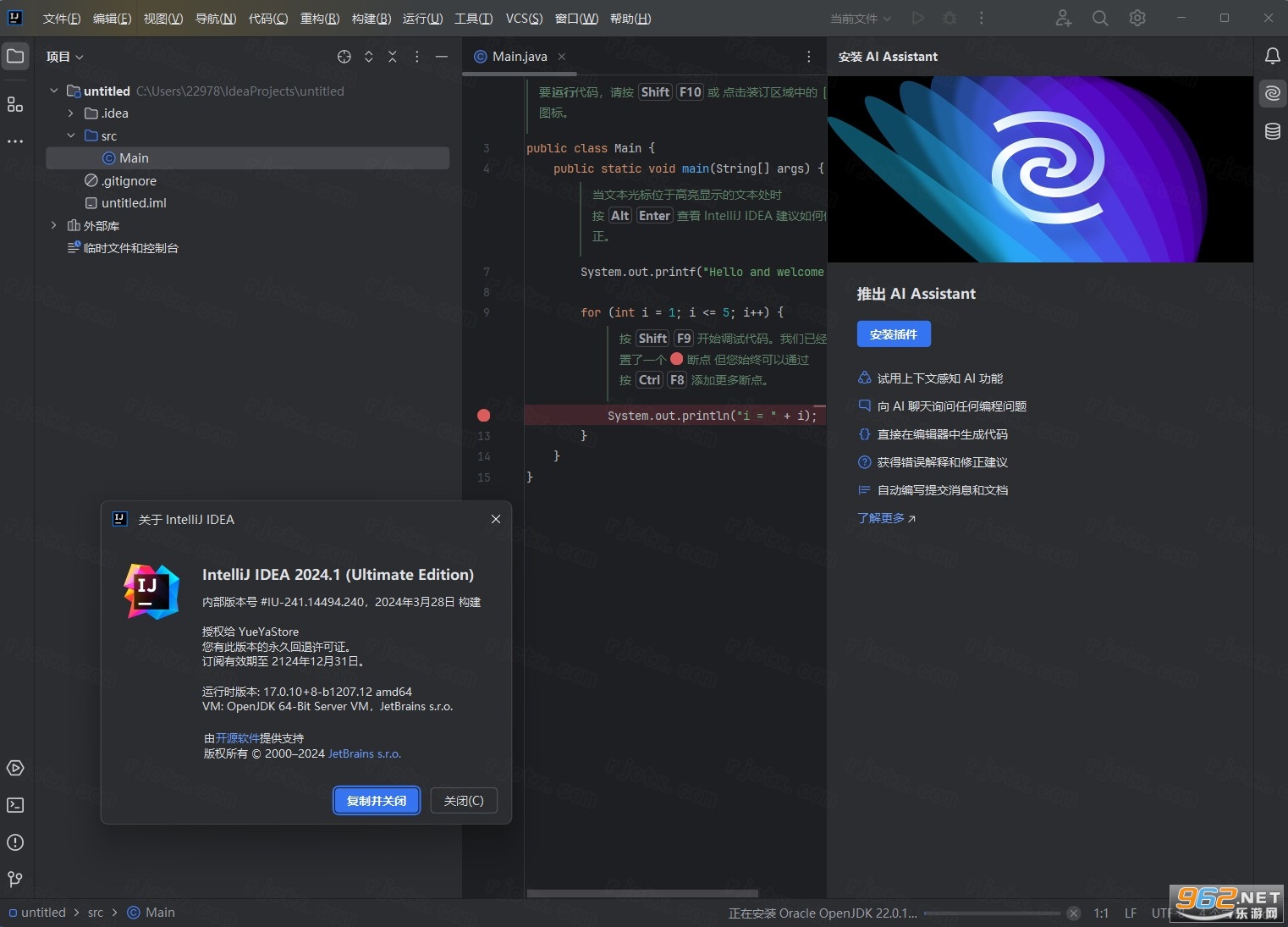Open the 编辑(E) menu
Screen dimensions: 1288x927
113,18
